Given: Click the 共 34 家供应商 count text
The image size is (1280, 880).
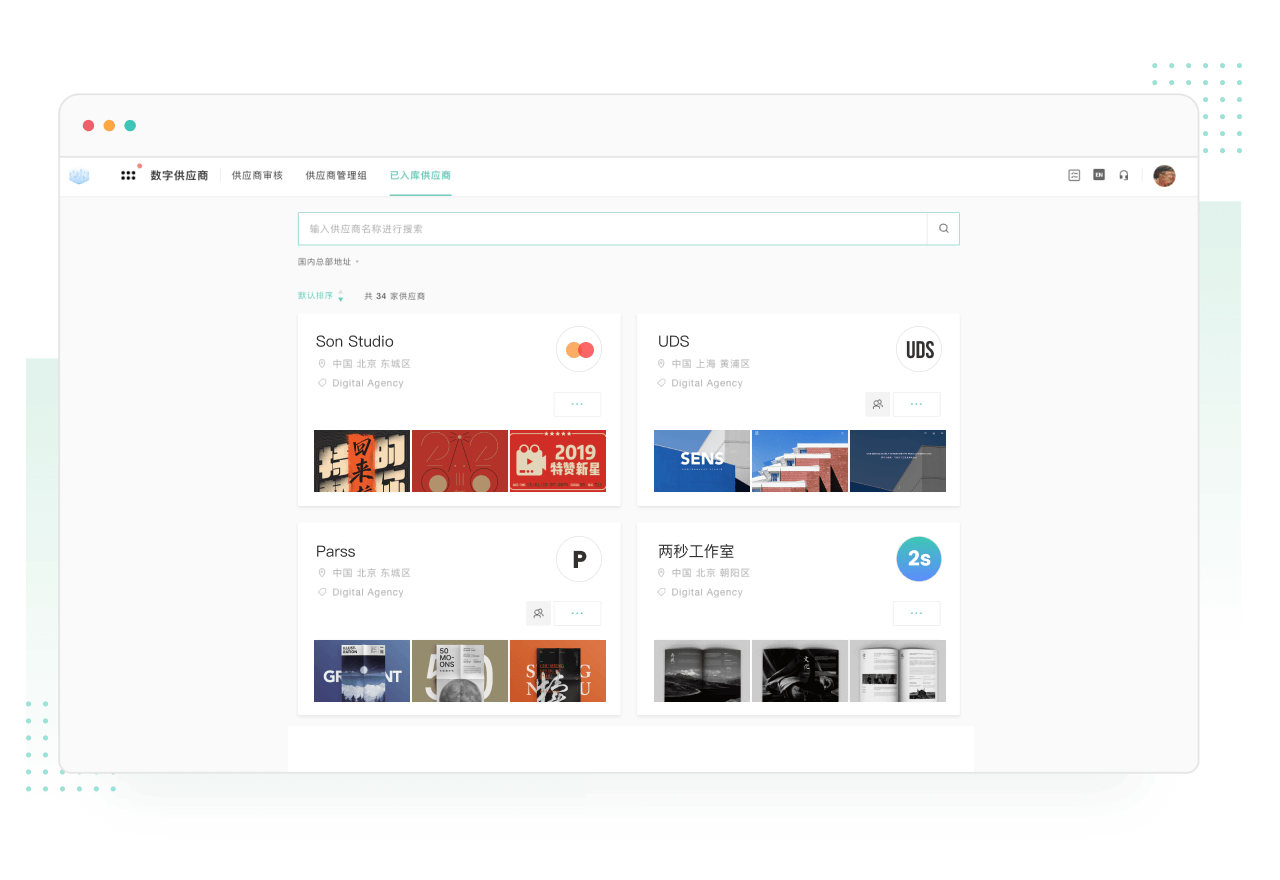Looking at the screenshot, I should [394, 296].
